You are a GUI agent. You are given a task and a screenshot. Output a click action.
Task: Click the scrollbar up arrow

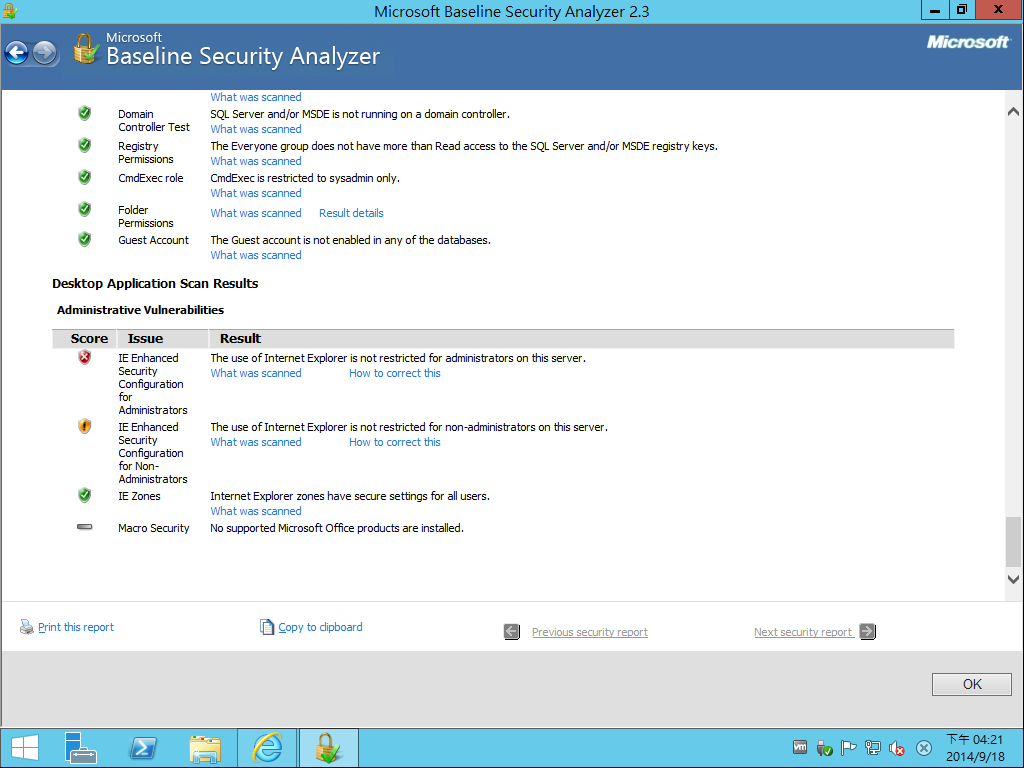(x=1013, y=112)
